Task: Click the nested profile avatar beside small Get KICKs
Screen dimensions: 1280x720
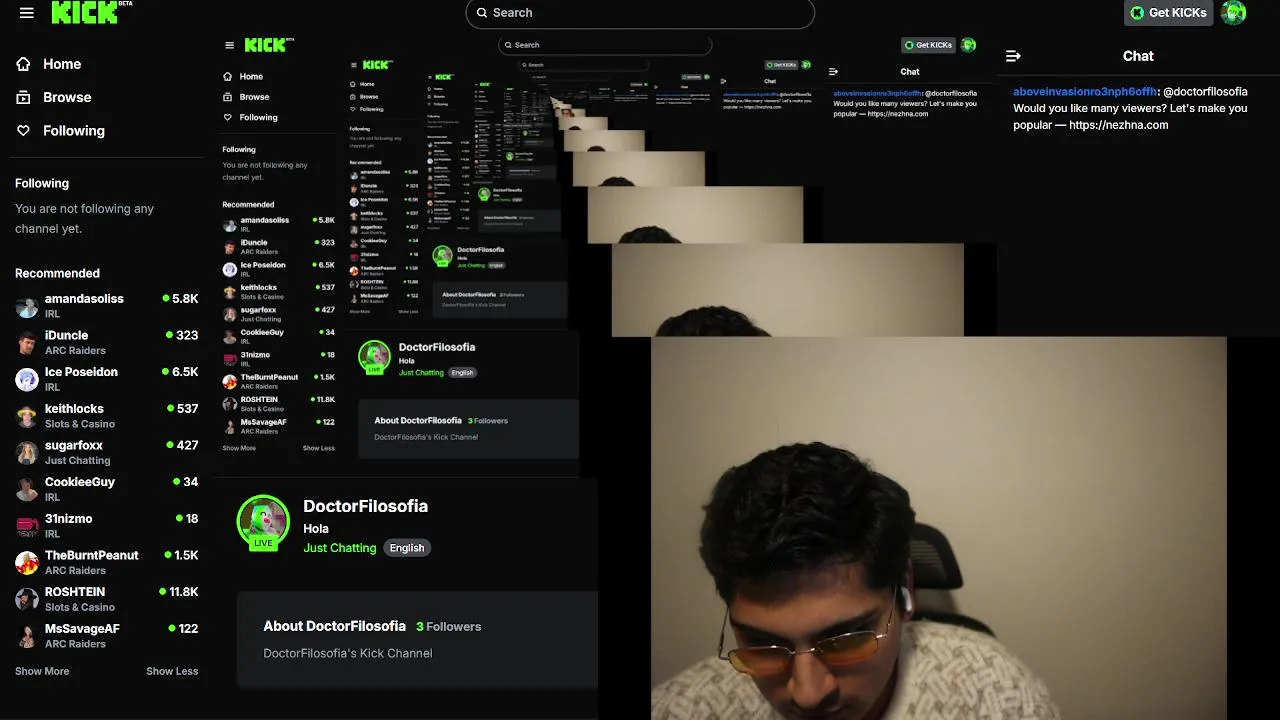Action: tap(968, 45)
